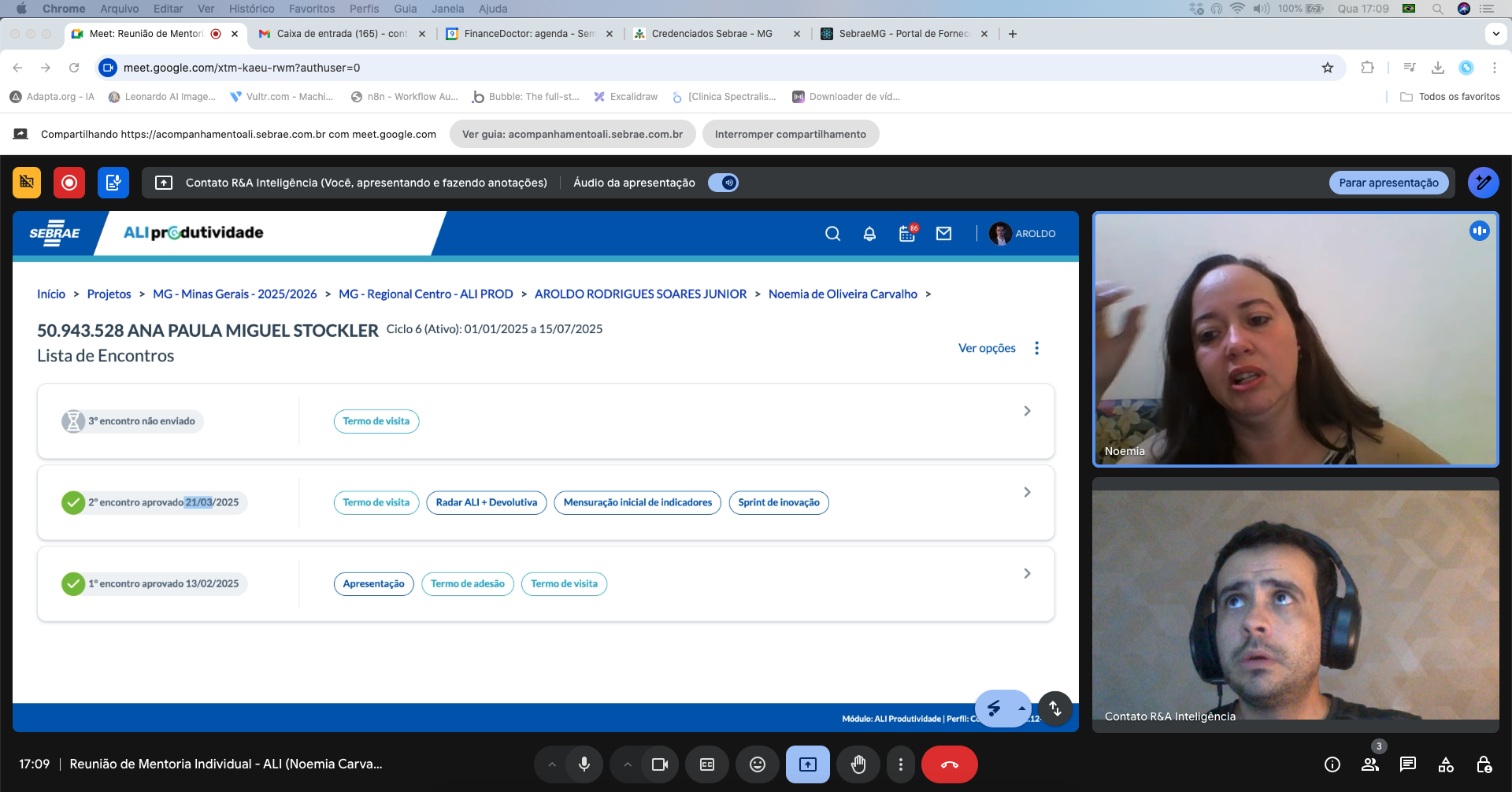1512x792 pixels.
Task: Raise hand in the meeting
Action: (x=858, y=764)
